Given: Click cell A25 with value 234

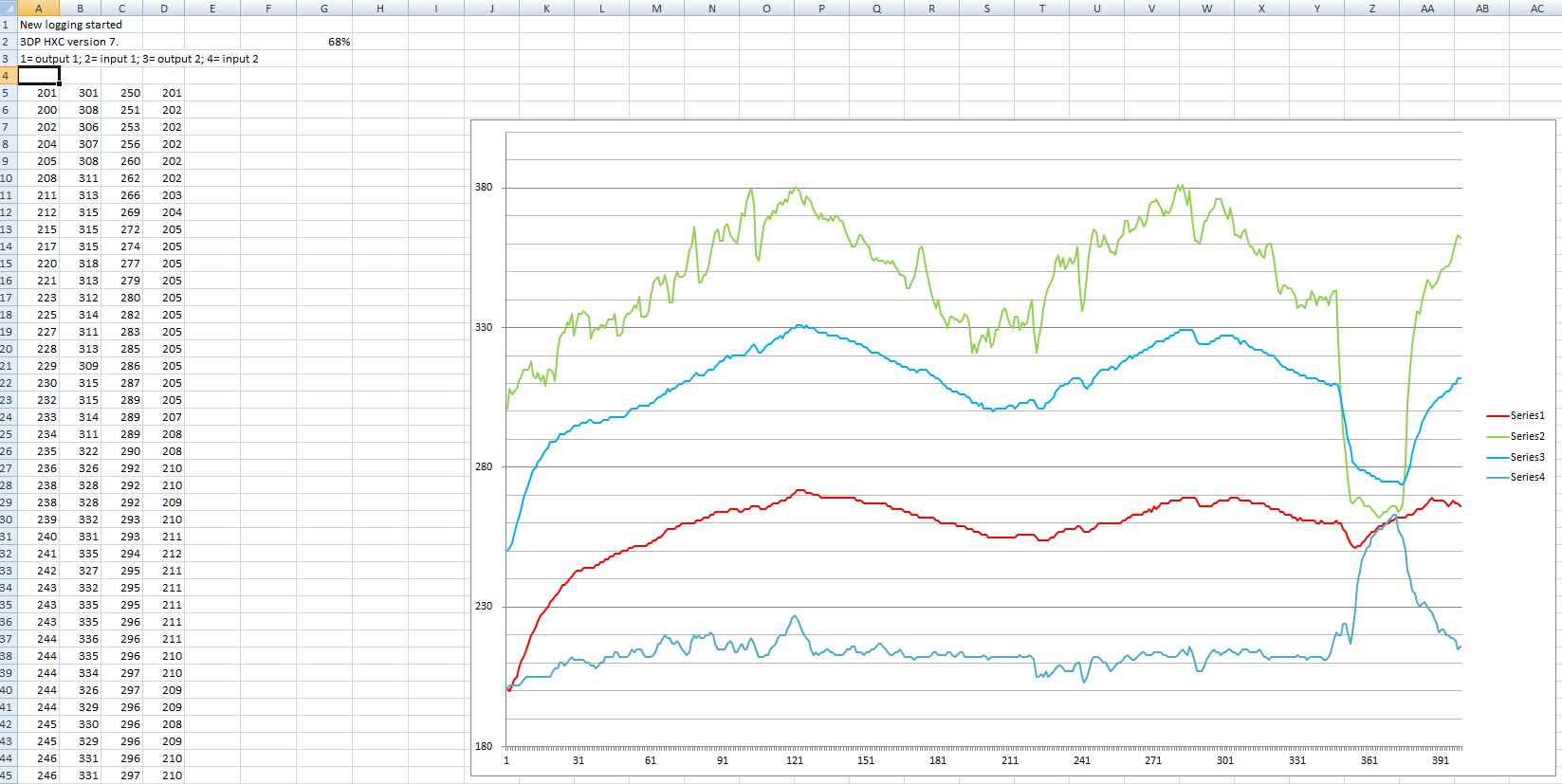Looking at the screenshot, I should point(39,434).
